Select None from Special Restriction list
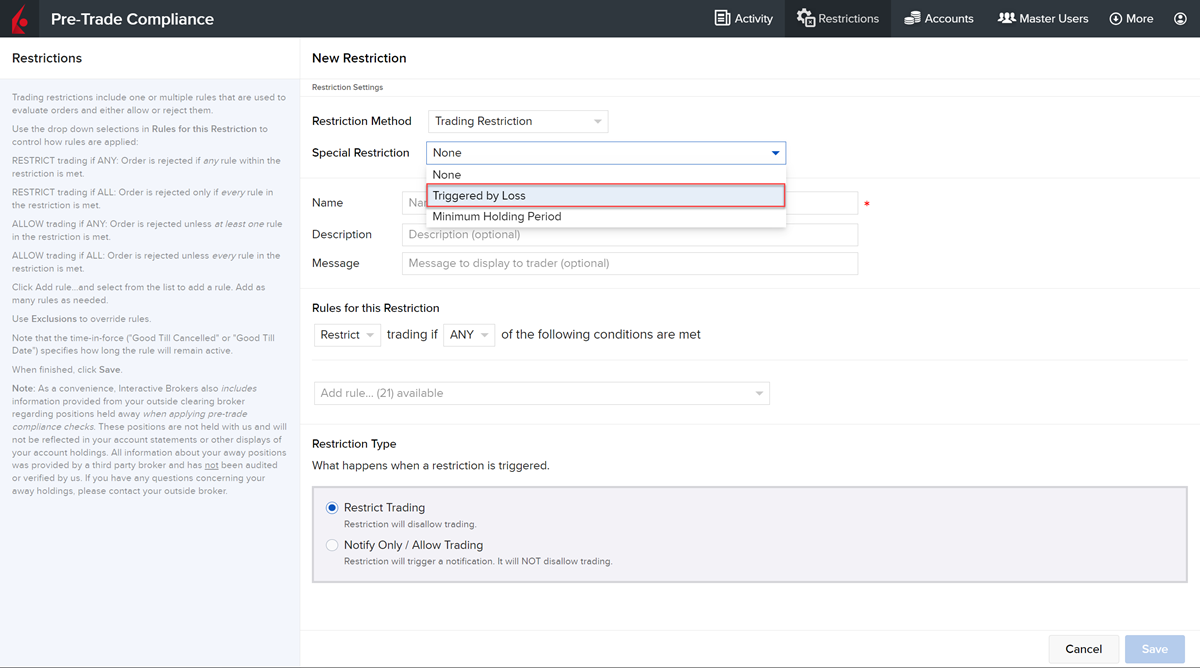Screen dimensions: 1200x668 (606, 175)
